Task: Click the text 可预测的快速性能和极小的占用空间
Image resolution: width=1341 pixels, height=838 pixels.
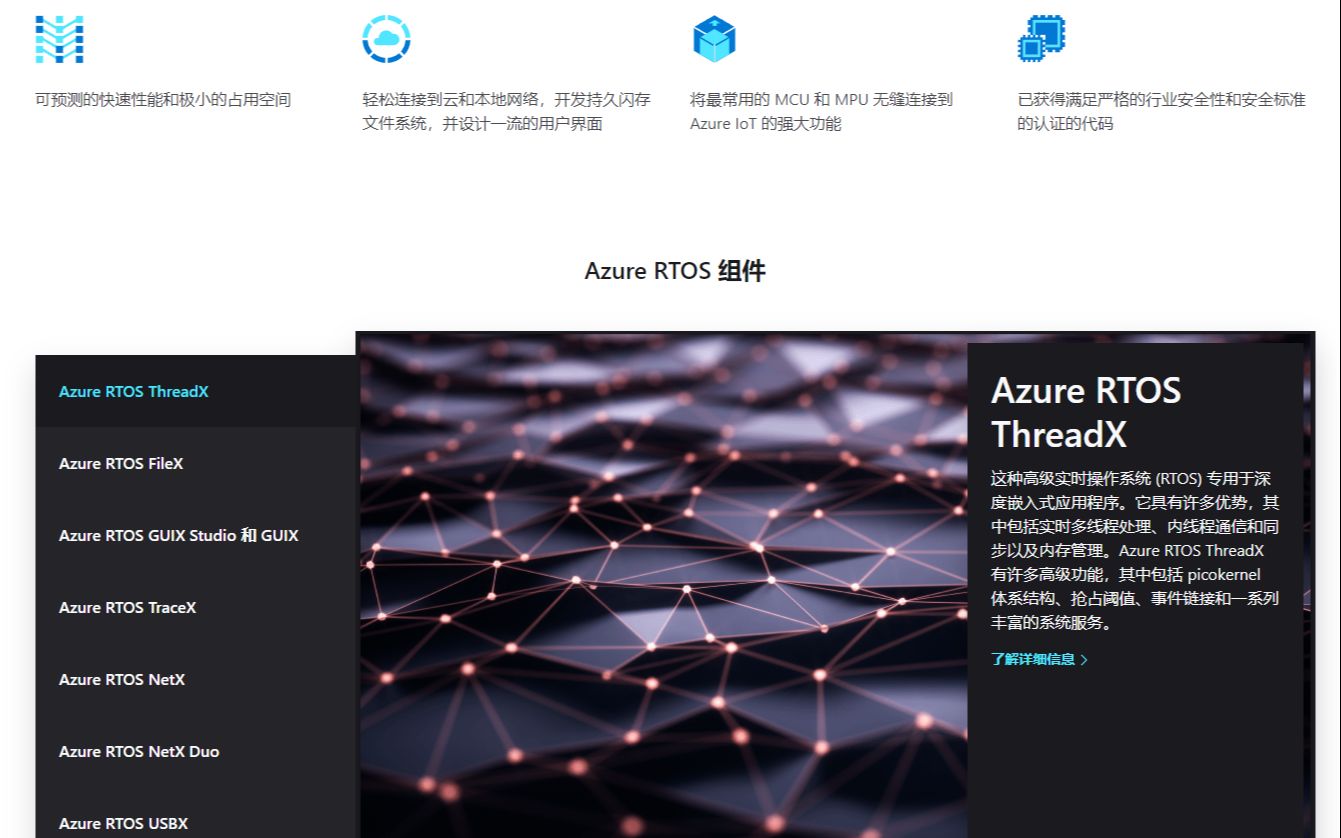Action: coord(163,100)
